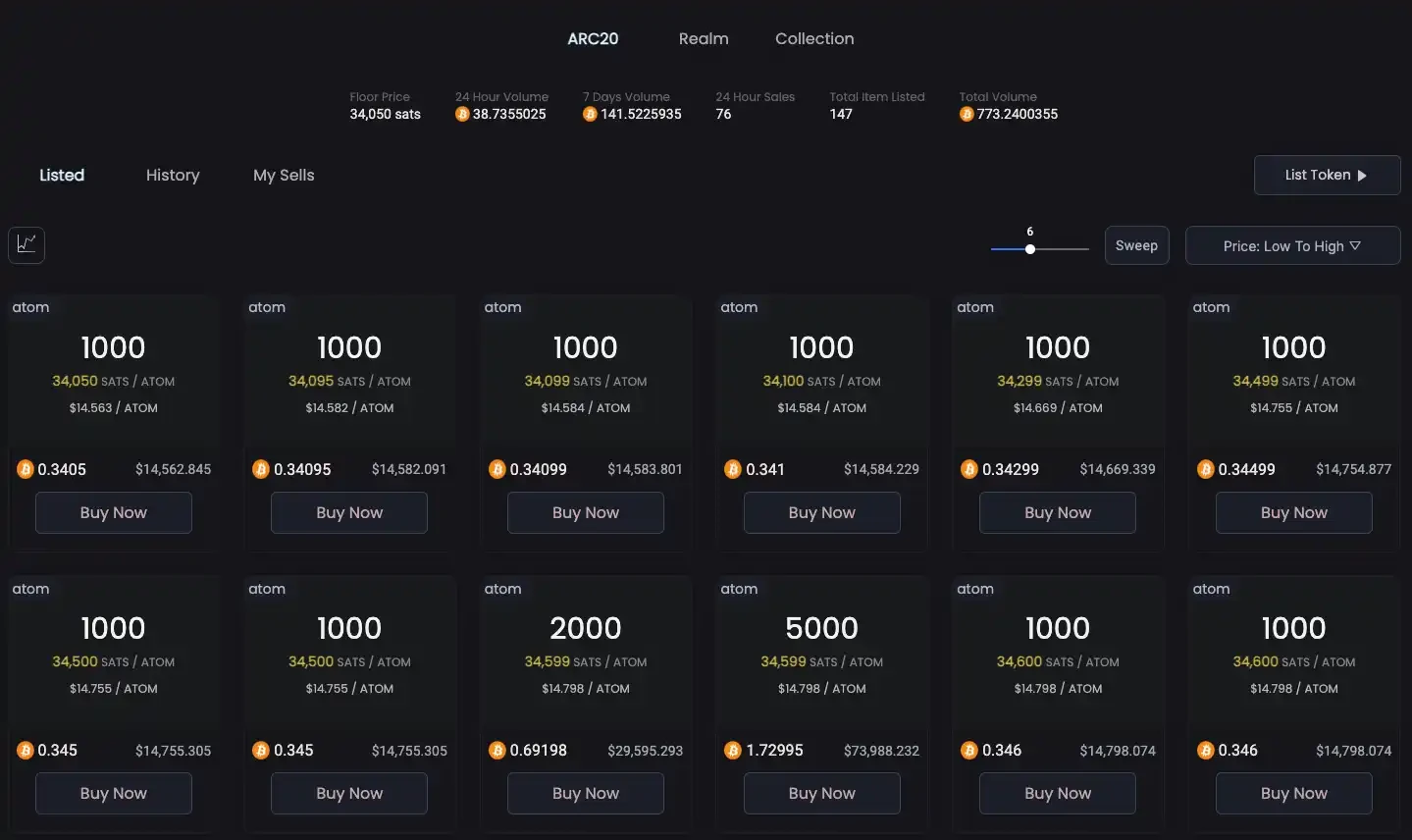Switch to the Realm tab
Viewport: 1412px width, 840px height.
(703, 38)
